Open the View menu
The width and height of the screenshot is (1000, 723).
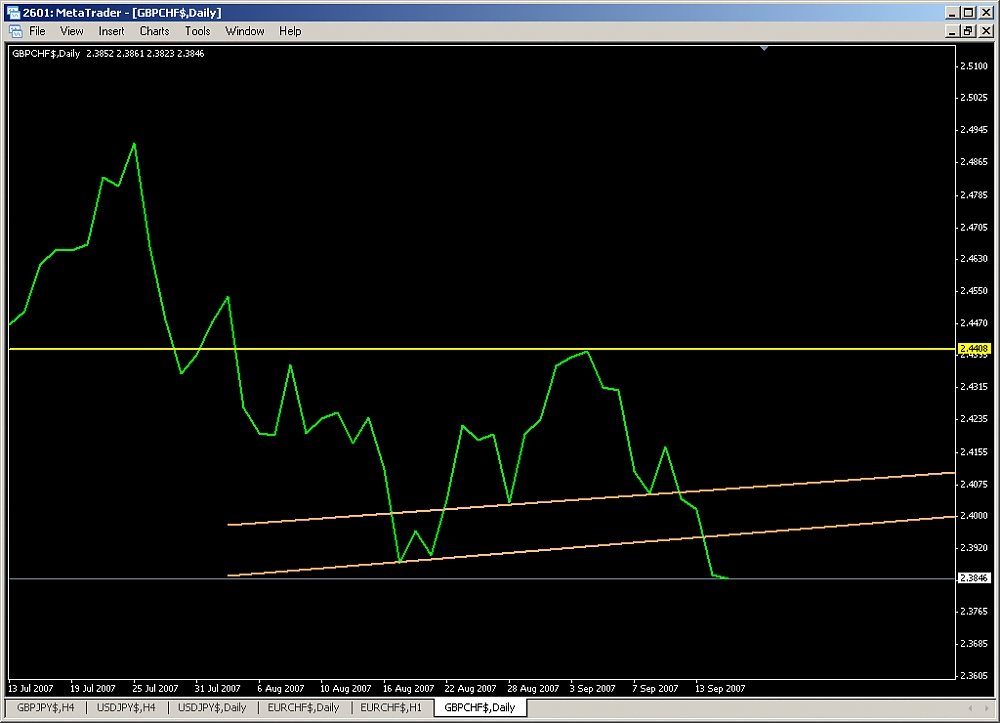pyautogui.click(x=71, y=31)
